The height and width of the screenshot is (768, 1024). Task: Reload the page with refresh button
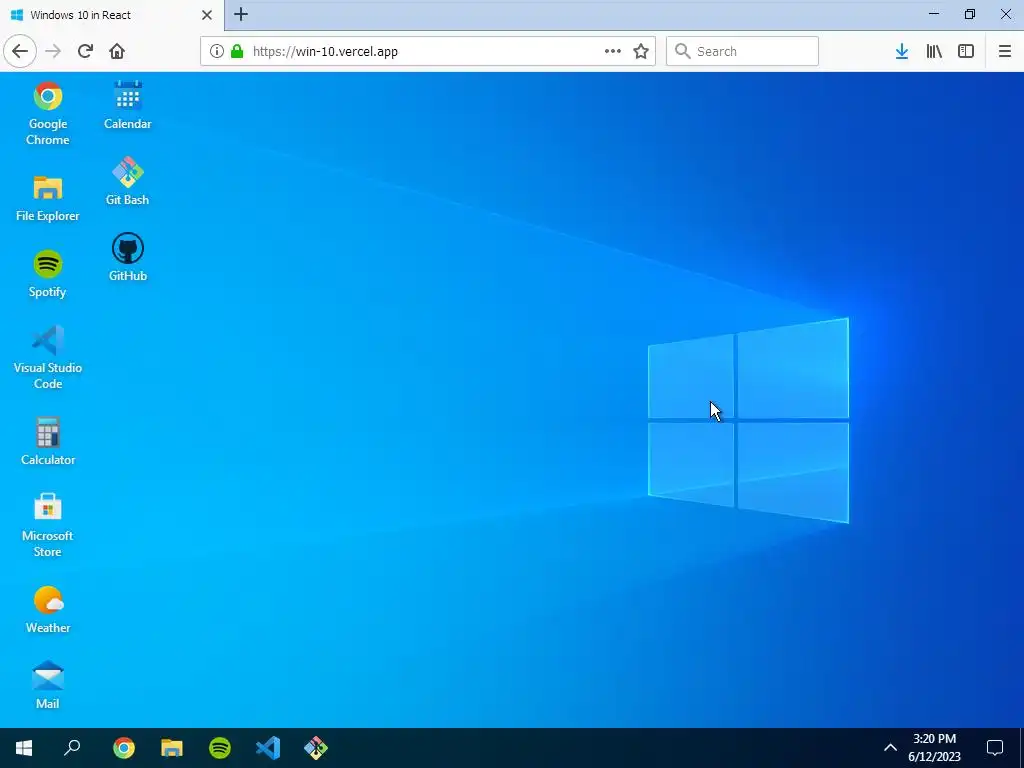pos(85,51)
